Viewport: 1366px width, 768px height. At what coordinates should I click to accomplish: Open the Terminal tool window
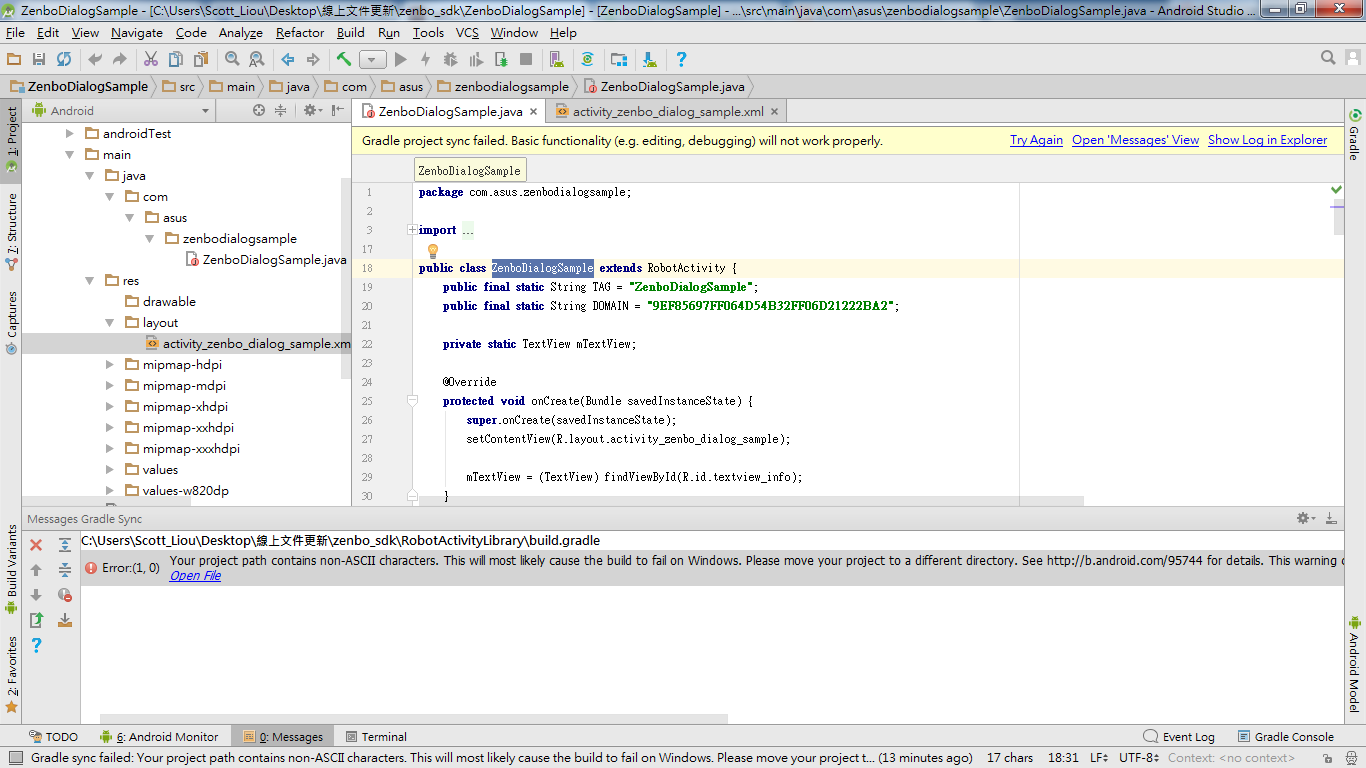375,737
